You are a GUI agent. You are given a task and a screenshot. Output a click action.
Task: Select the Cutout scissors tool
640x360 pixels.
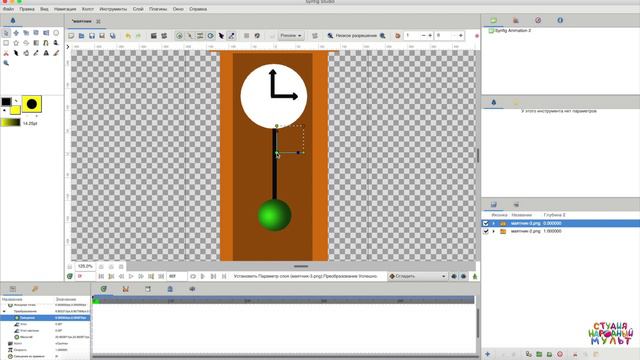point(6,53)
